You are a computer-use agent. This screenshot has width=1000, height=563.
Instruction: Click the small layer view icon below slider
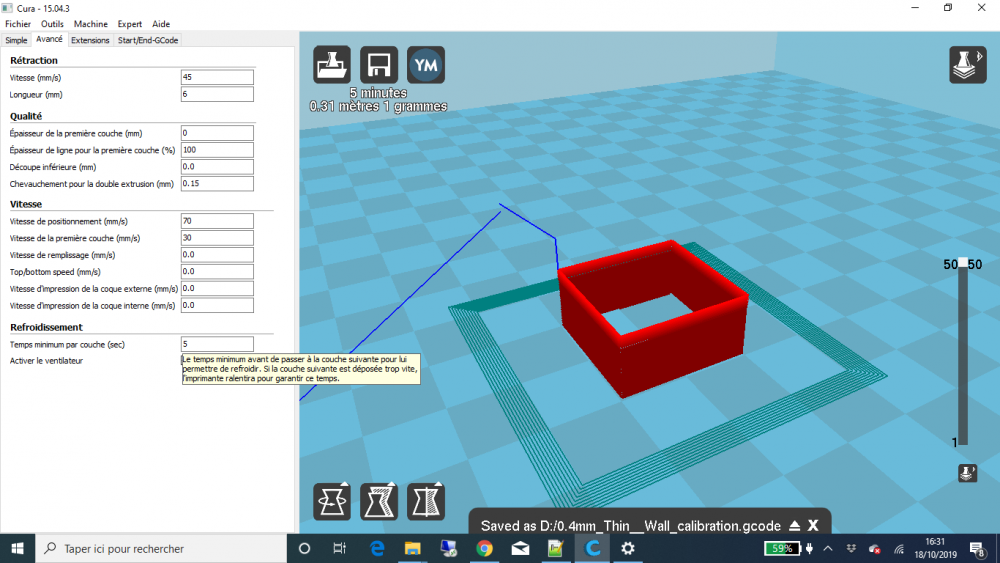[967, 473]
